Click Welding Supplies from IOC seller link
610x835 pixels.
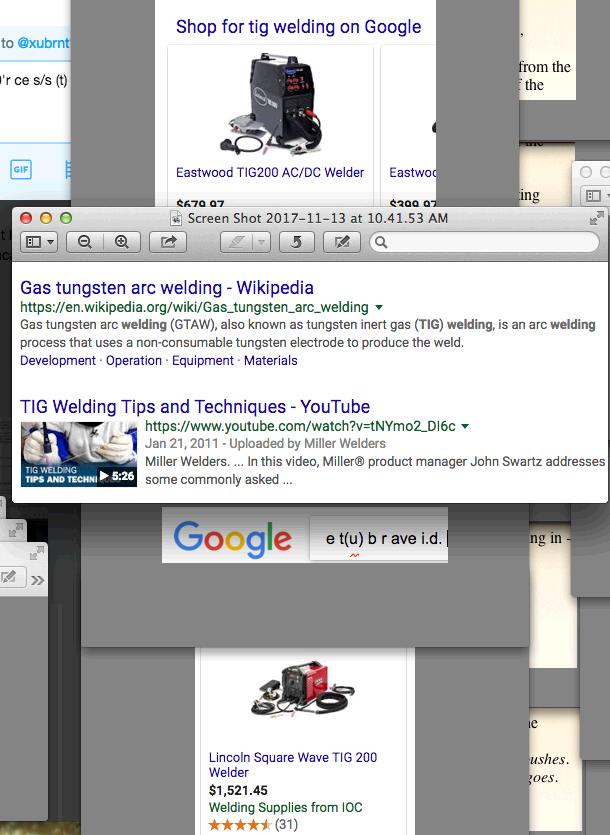(286, 807)
